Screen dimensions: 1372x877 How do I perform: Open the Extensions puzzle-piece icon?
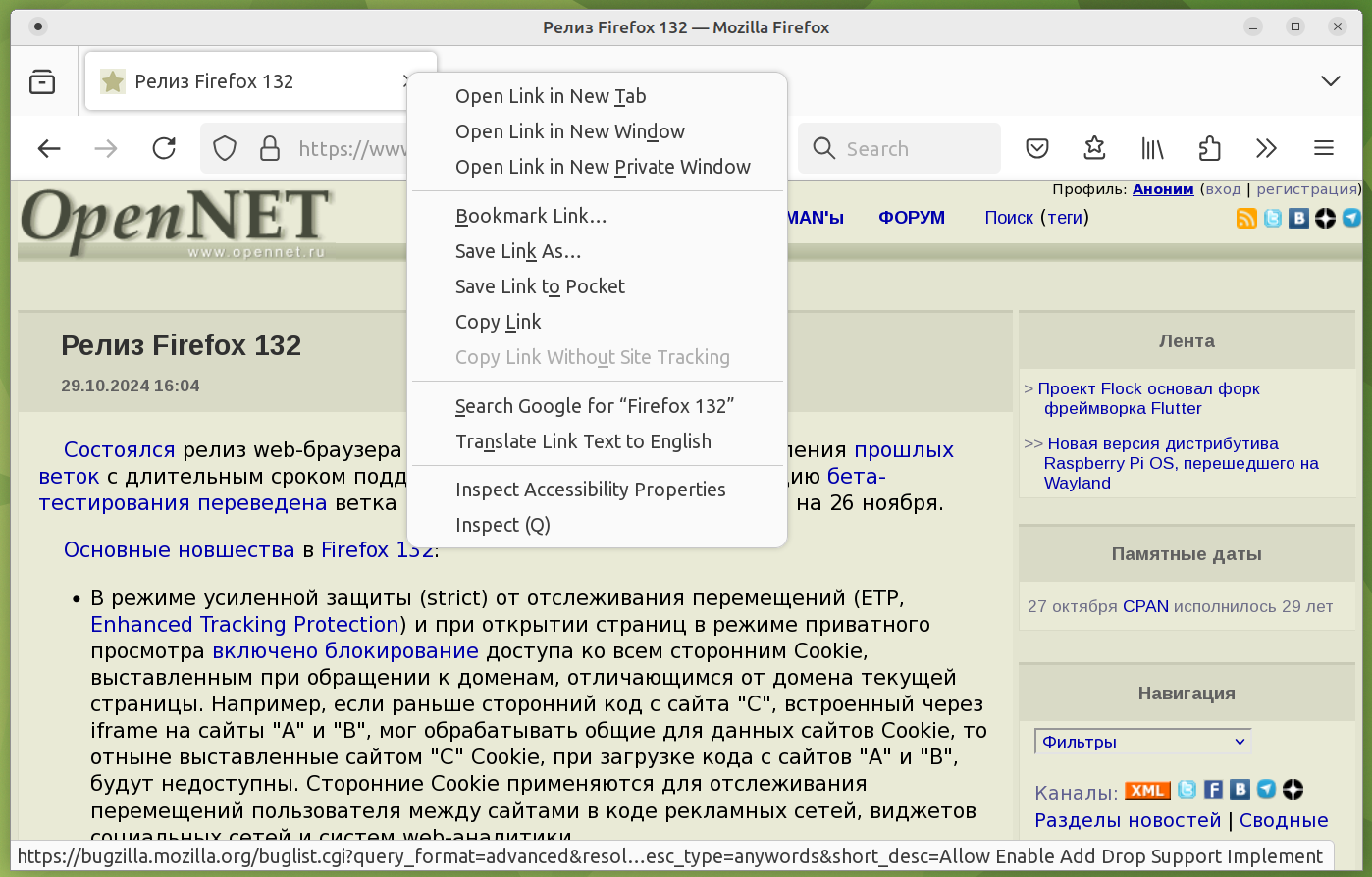click(x=1209, y=148)
